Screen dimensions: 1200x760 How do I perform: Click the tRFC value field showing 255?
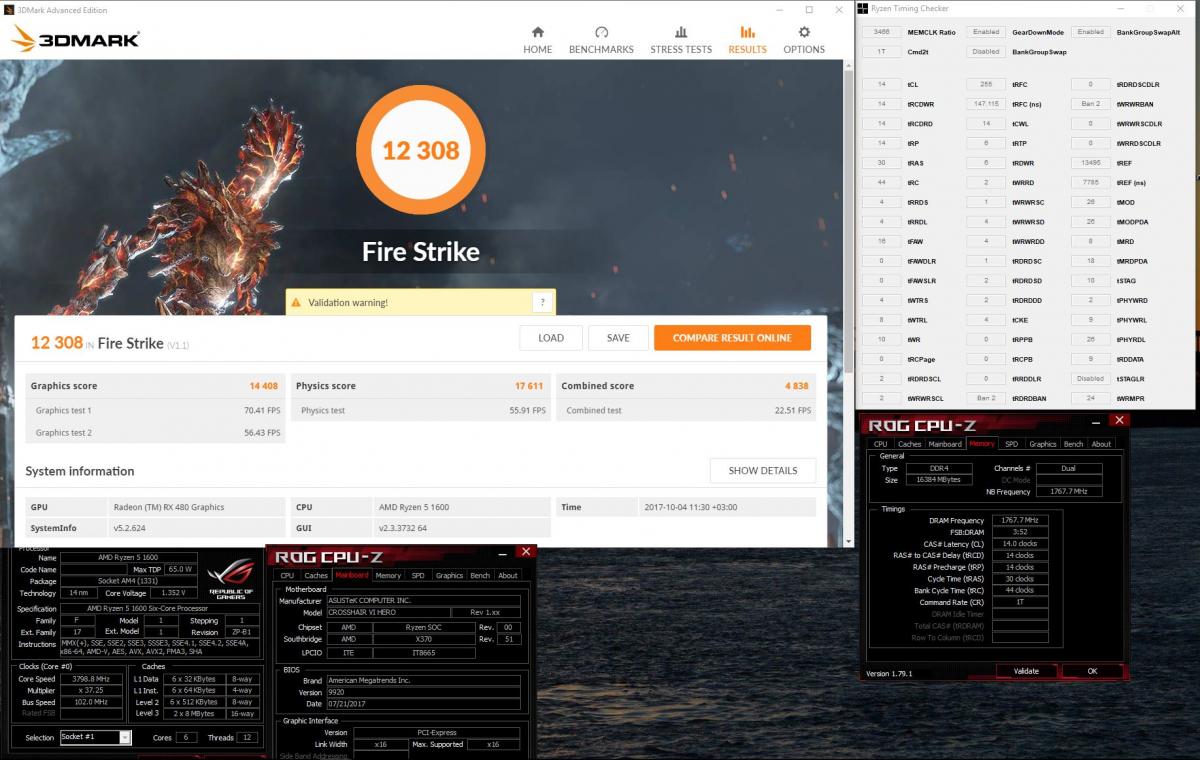[986, 84]
